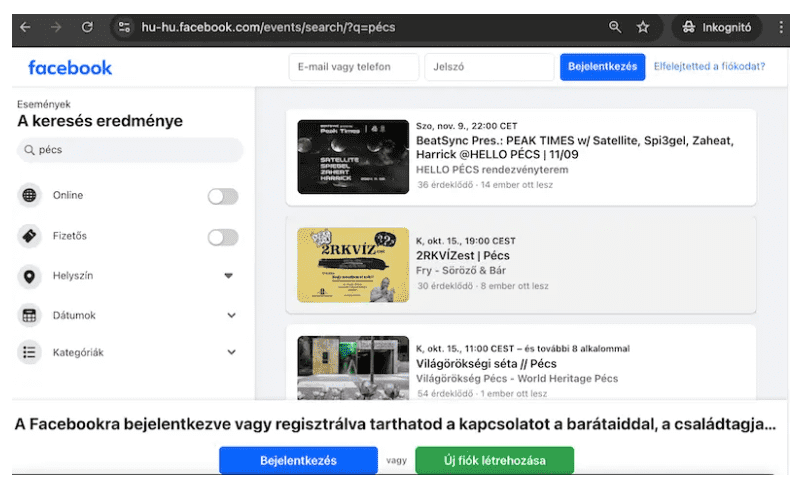This screenshot has height=487, width=802.
Task: Click the Események heading label
Action: click(x=43, y=104)
